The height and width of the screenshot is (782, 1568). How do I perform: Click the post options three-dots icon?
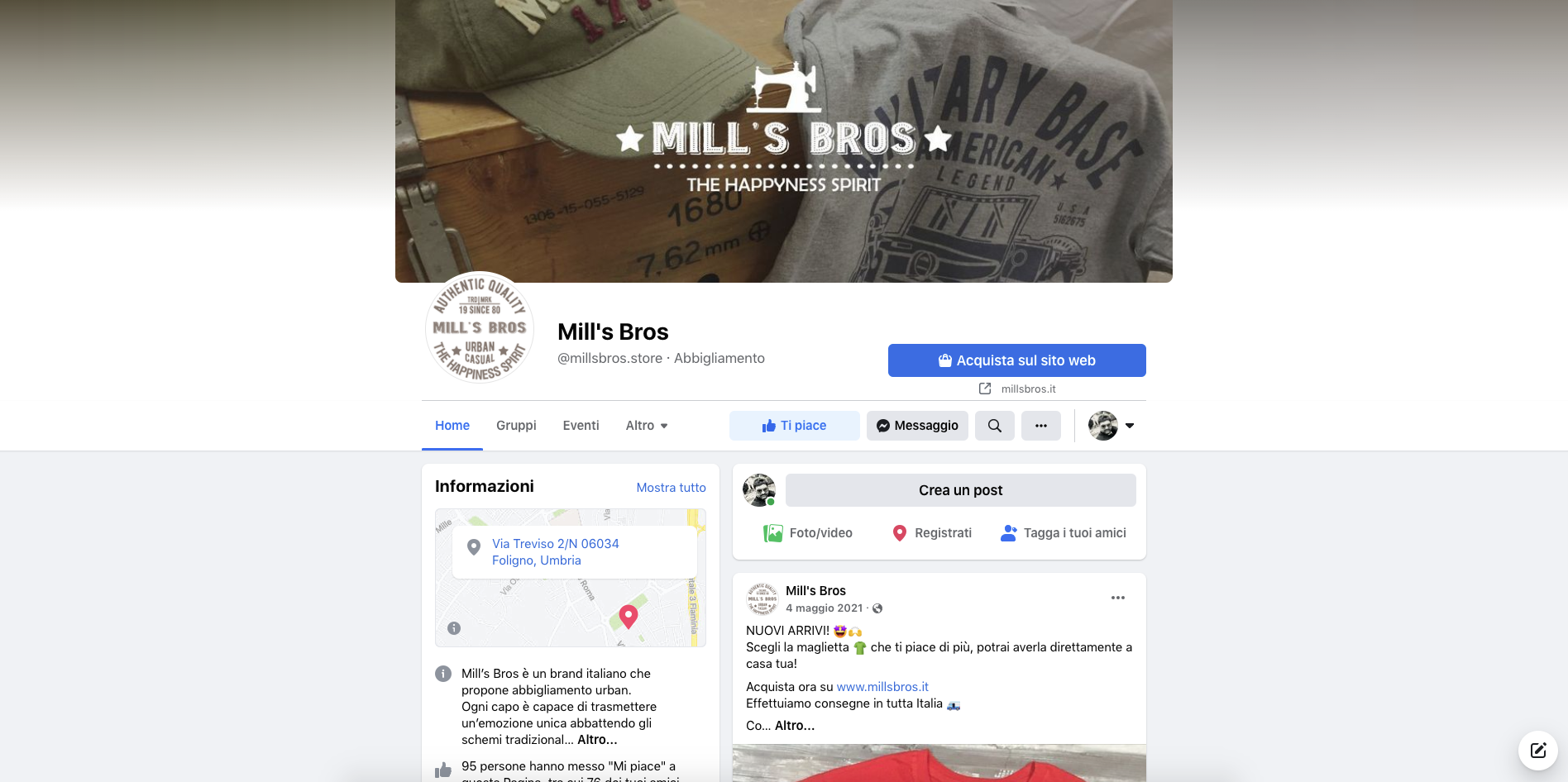click(x=1118, y=598)
